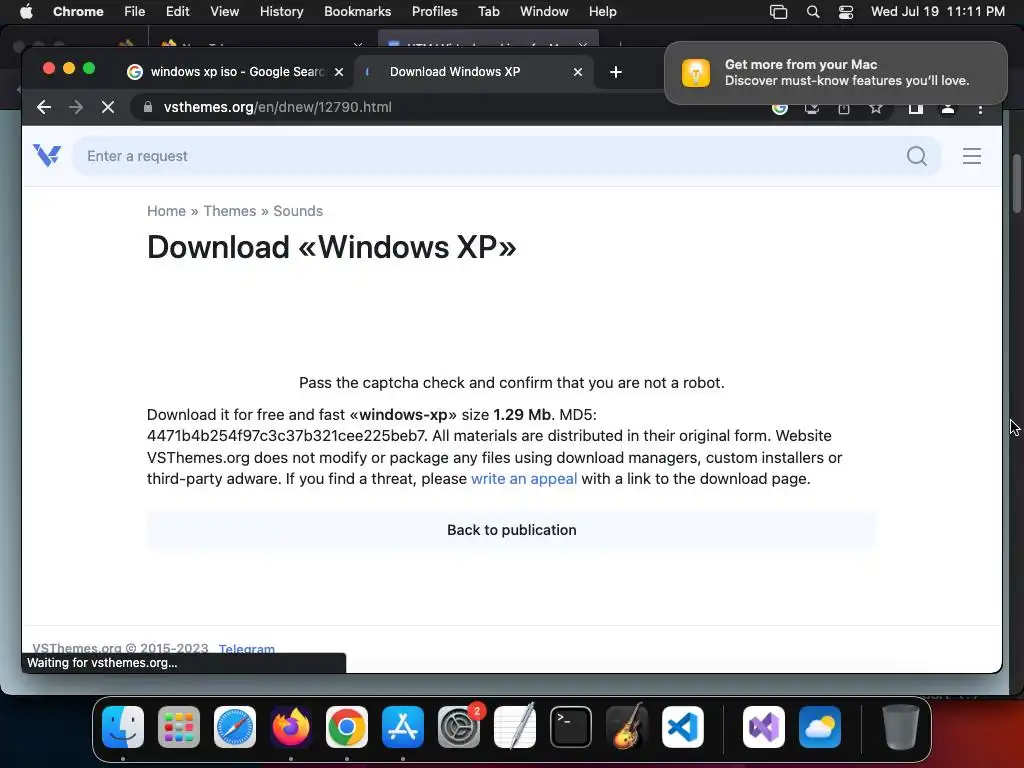
Task: Close the Download Windows XP tab
Action: click(x=578, y=72)
